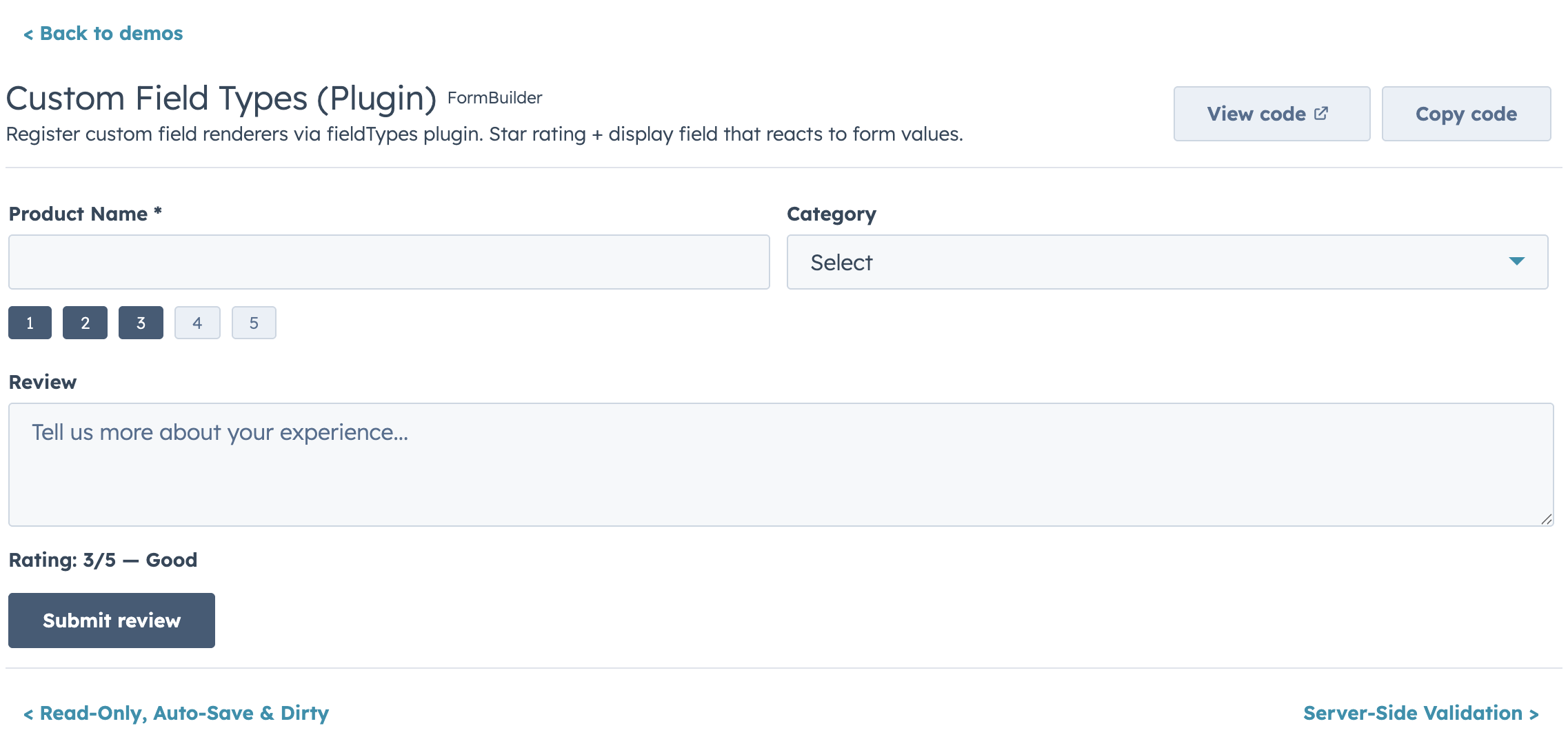Select rating star button 1
Viewport: 1568px width, 746px height.
30,322
